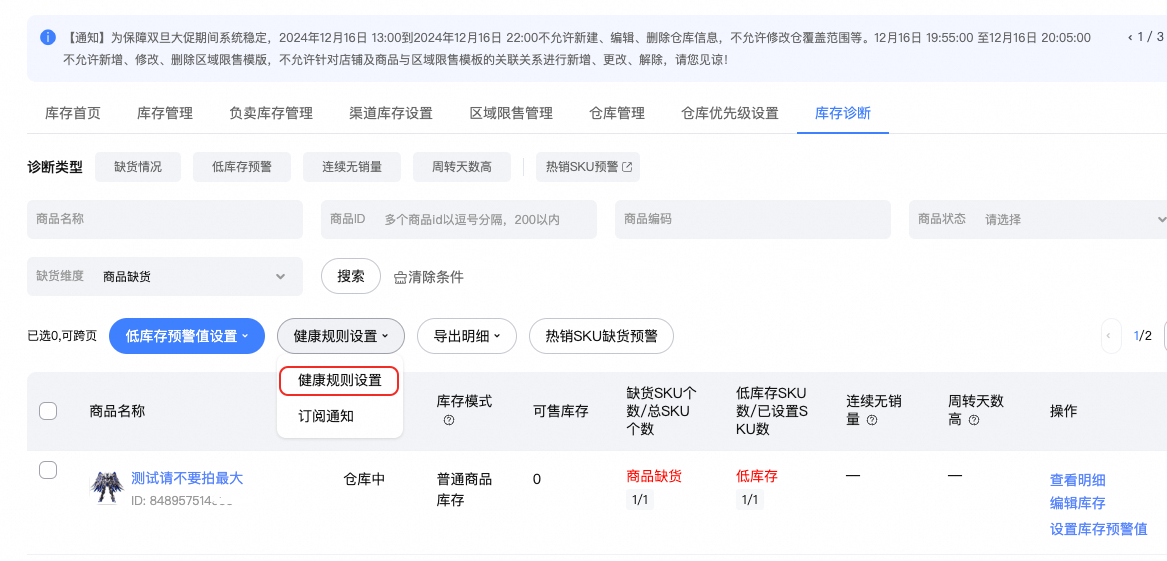Viewport: 1167px width, 561px height.
Task: Click the 1/2 page indicator
Action: (1142, 336)
